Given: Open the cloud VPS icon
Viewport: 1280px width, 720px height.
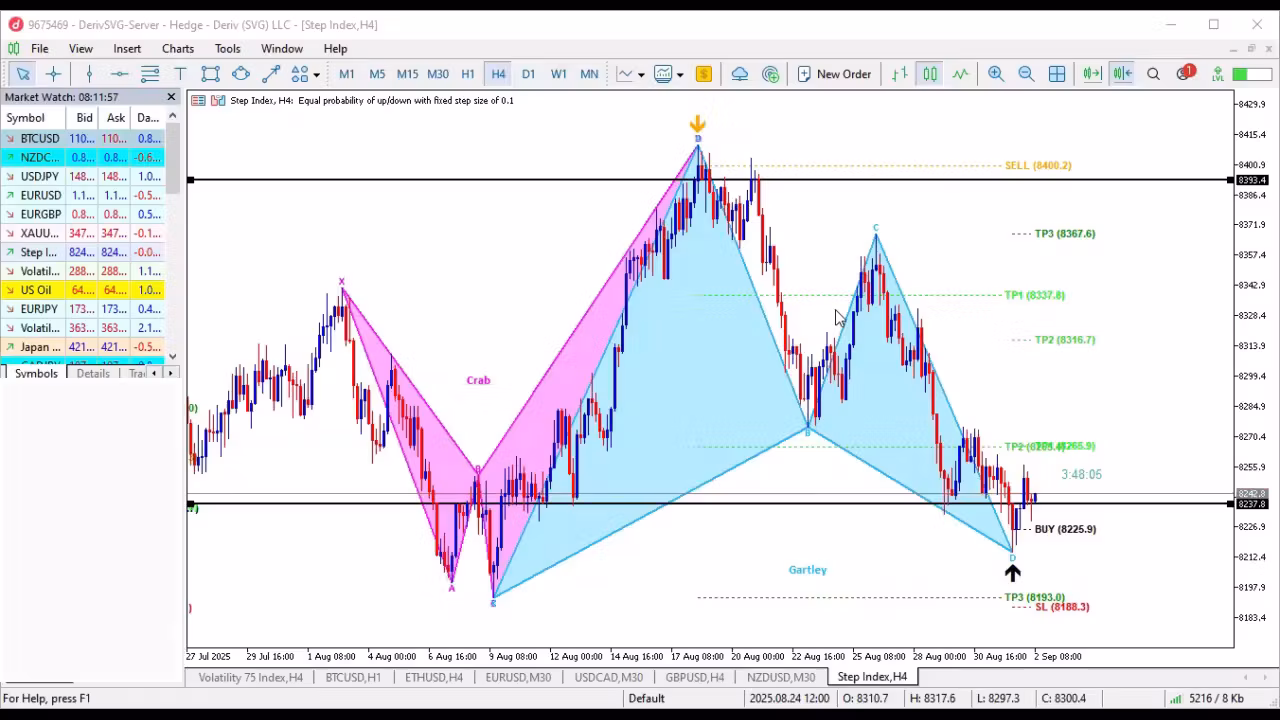Looking at the screenshot, I should click(740, 74).
